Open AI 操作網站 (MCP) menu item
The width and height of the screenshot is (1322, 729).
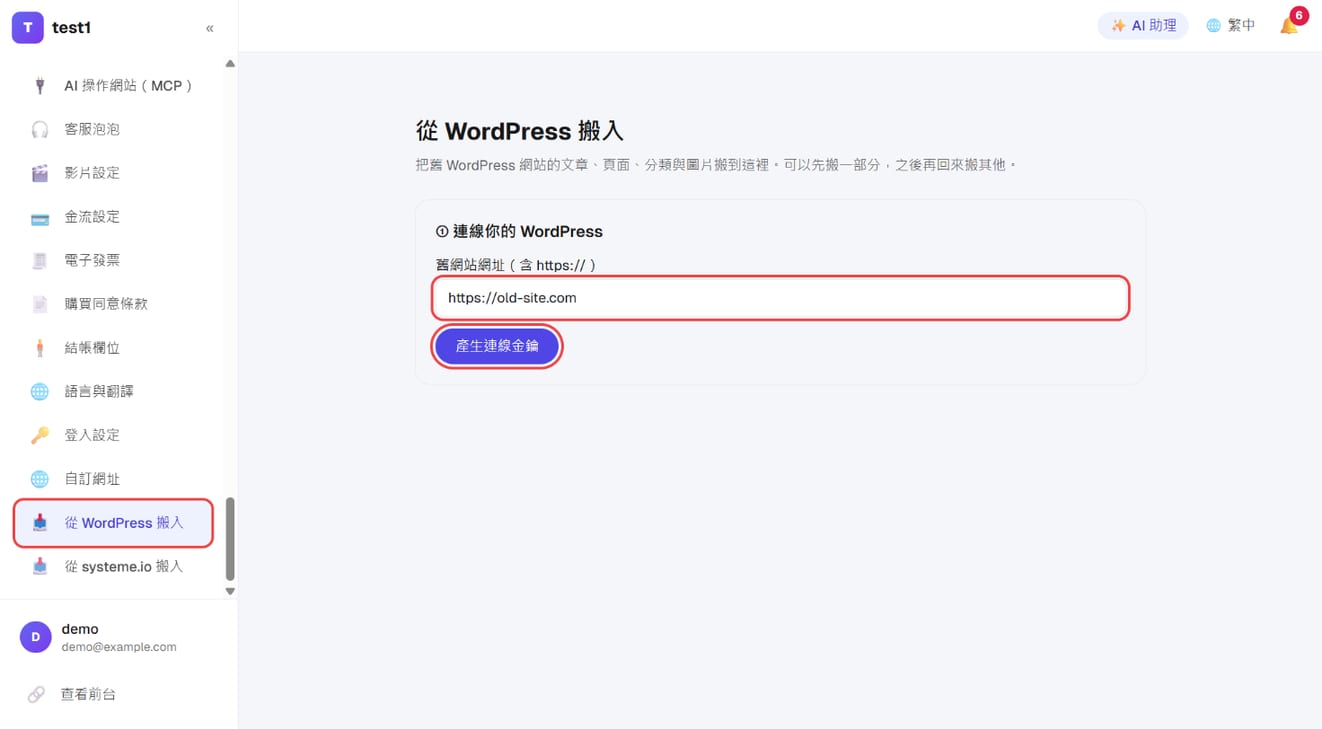(x=113, y=86)
